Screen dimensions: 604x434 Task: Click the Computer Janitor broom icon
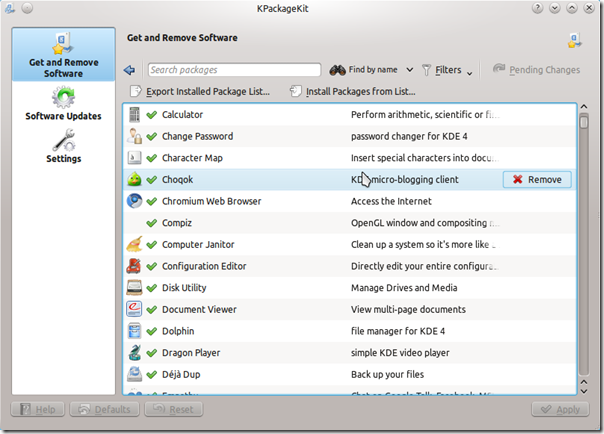(x=135, y=244)
